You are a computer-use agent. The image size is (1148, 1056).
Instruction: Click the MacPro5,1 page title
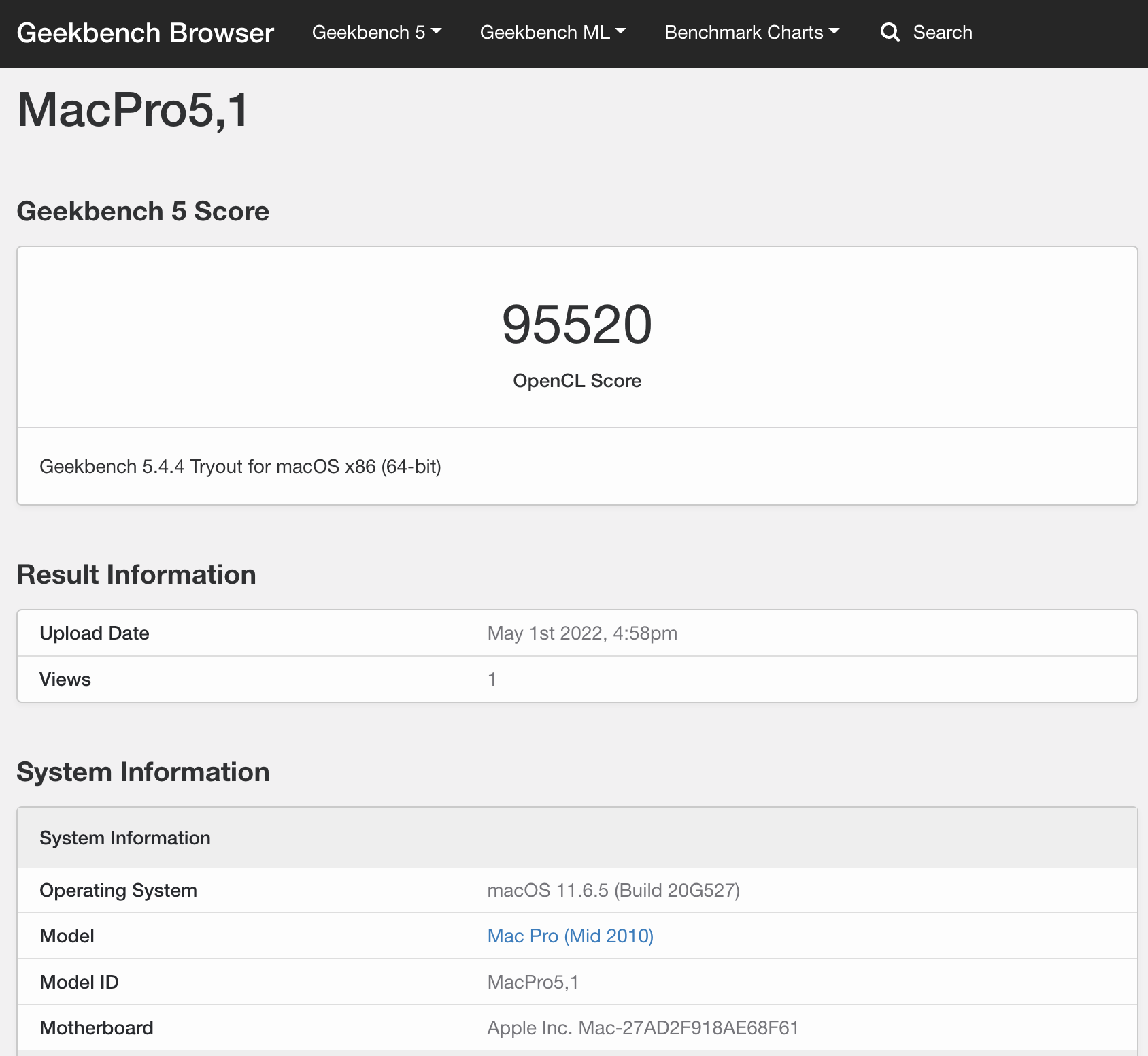click(x=133, y=110)
